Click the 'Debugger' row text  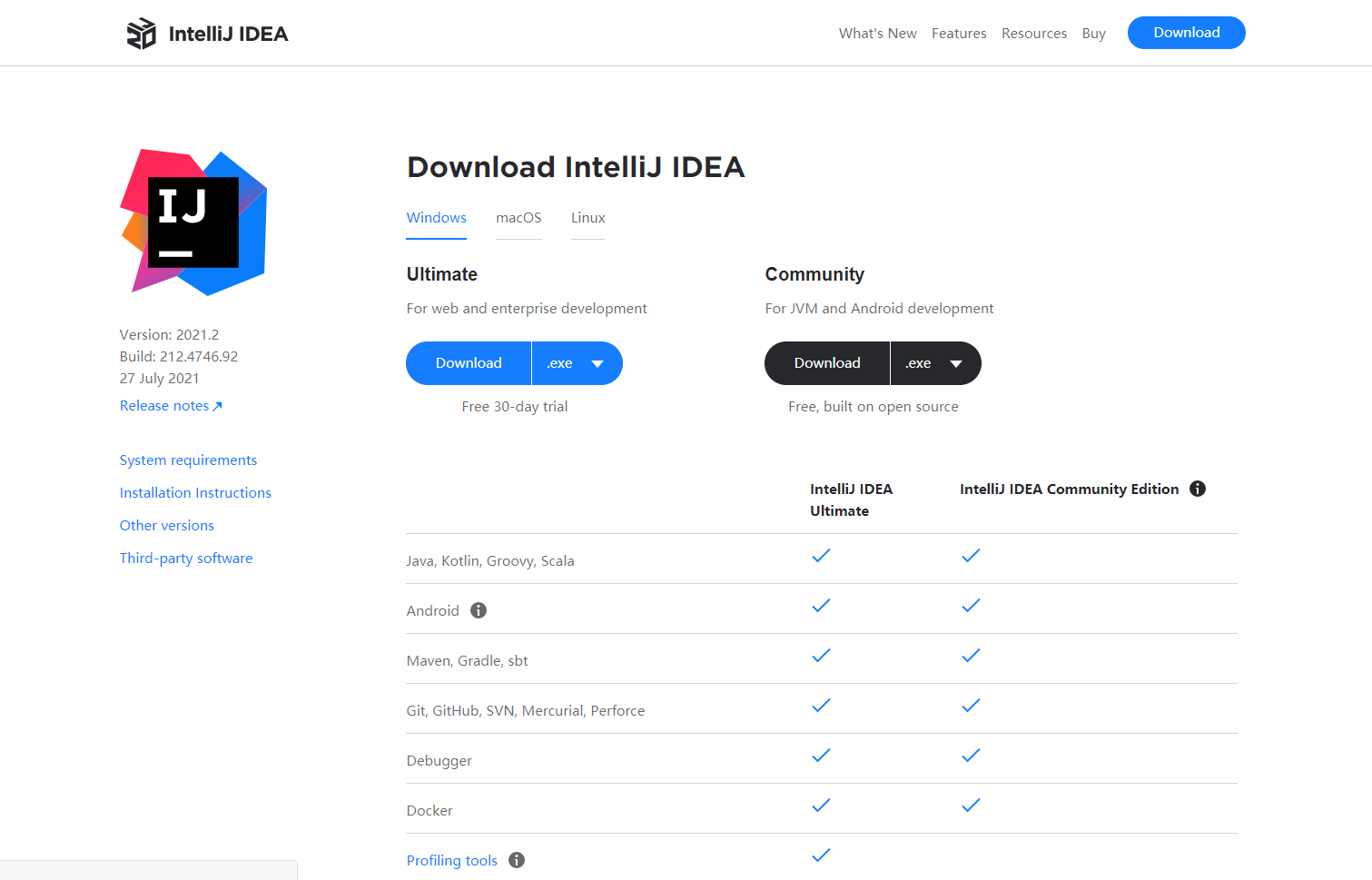(x=439, y=761)
